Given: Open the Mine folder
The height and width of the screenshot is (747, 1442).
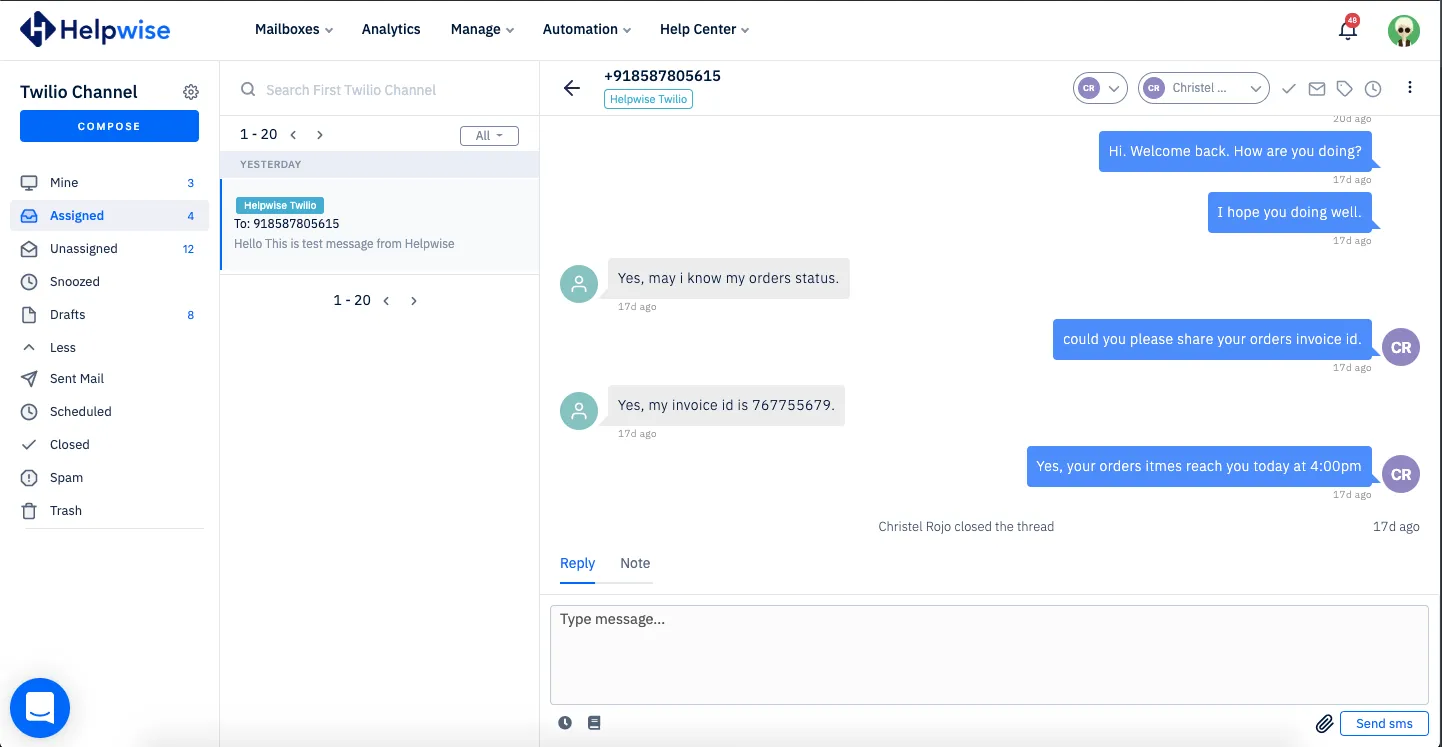Looking at the screenshot, I should [x=109, y=183].
